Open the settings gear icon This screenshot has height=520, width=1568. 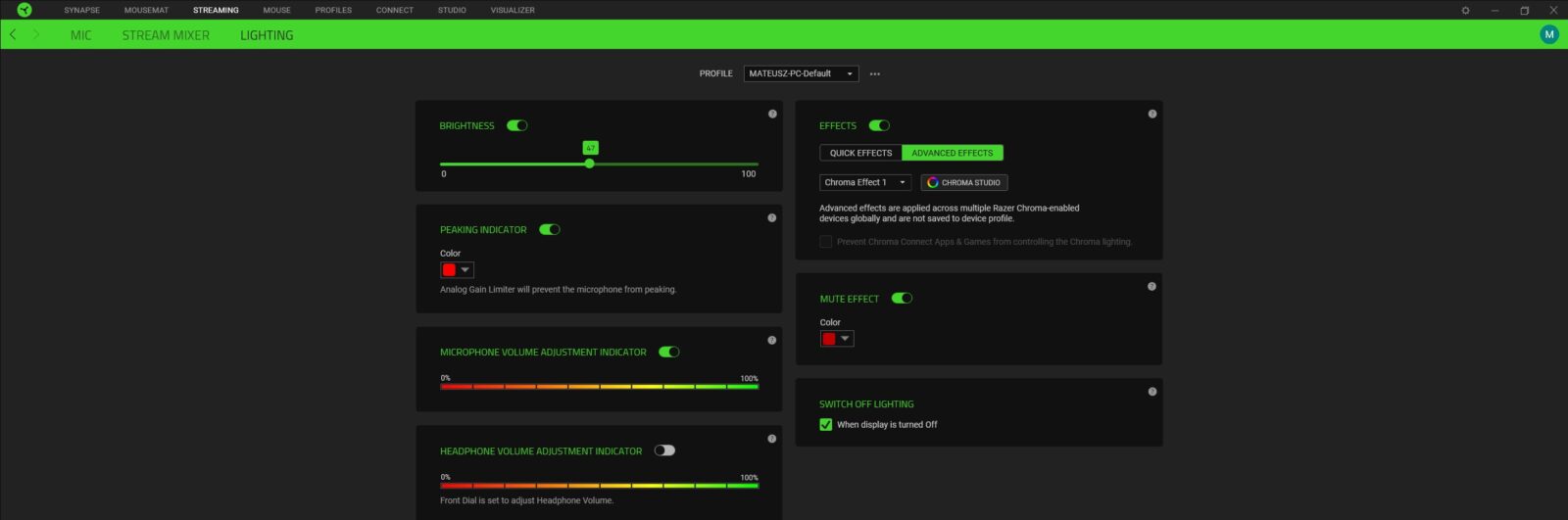click(x=1465, y=10)
